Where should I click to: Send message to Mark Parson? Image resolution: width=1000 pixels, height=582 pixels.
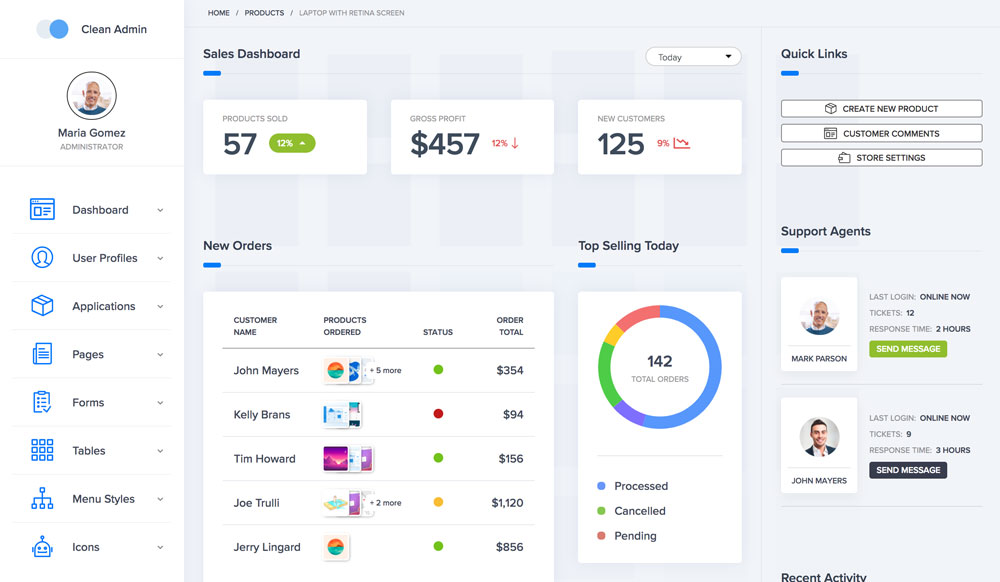(907, 349)
